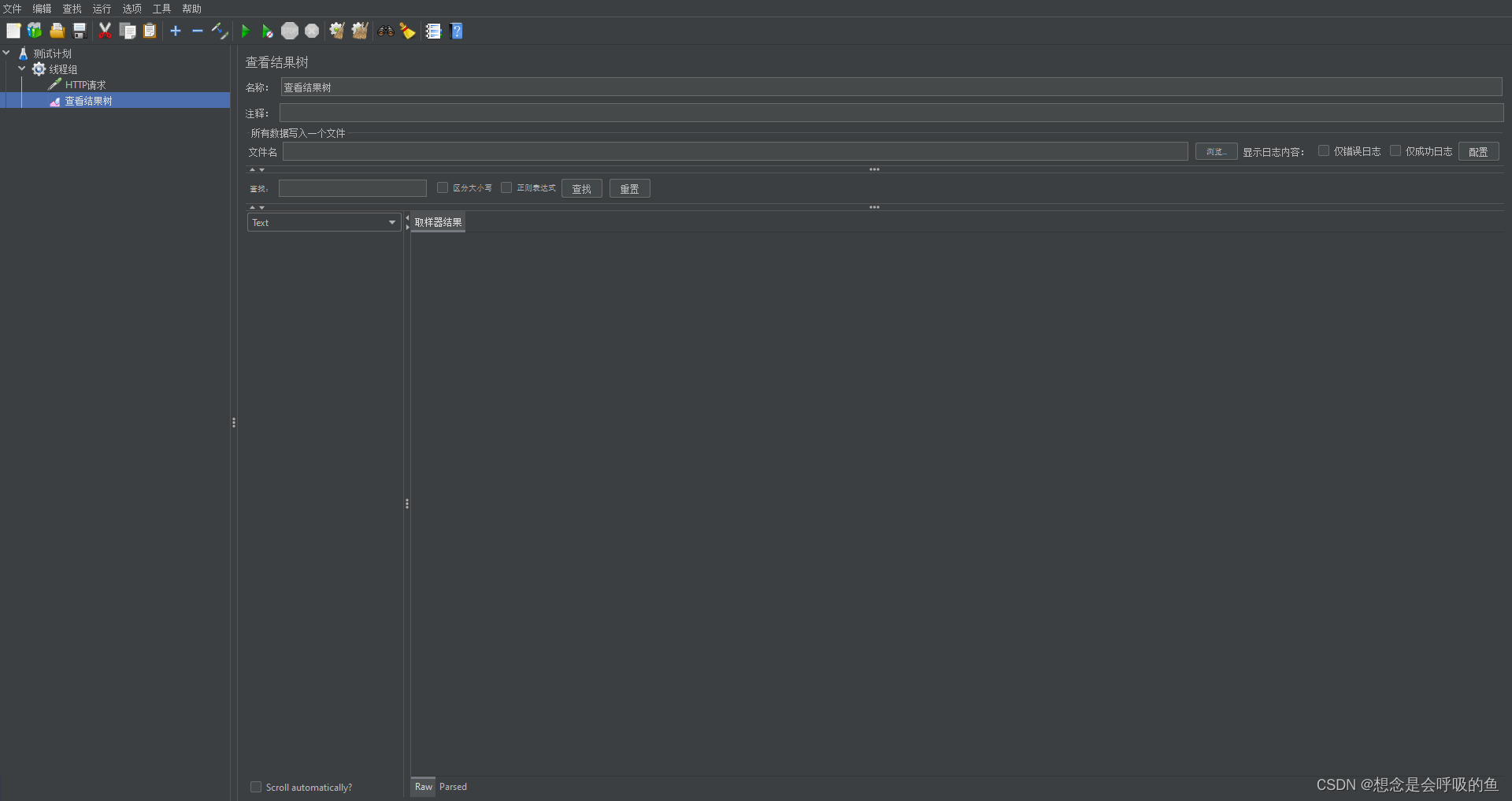This screenshot has height=801, width=1512.
Task: Click the Open file folder icon
Action: click(57, 31)
